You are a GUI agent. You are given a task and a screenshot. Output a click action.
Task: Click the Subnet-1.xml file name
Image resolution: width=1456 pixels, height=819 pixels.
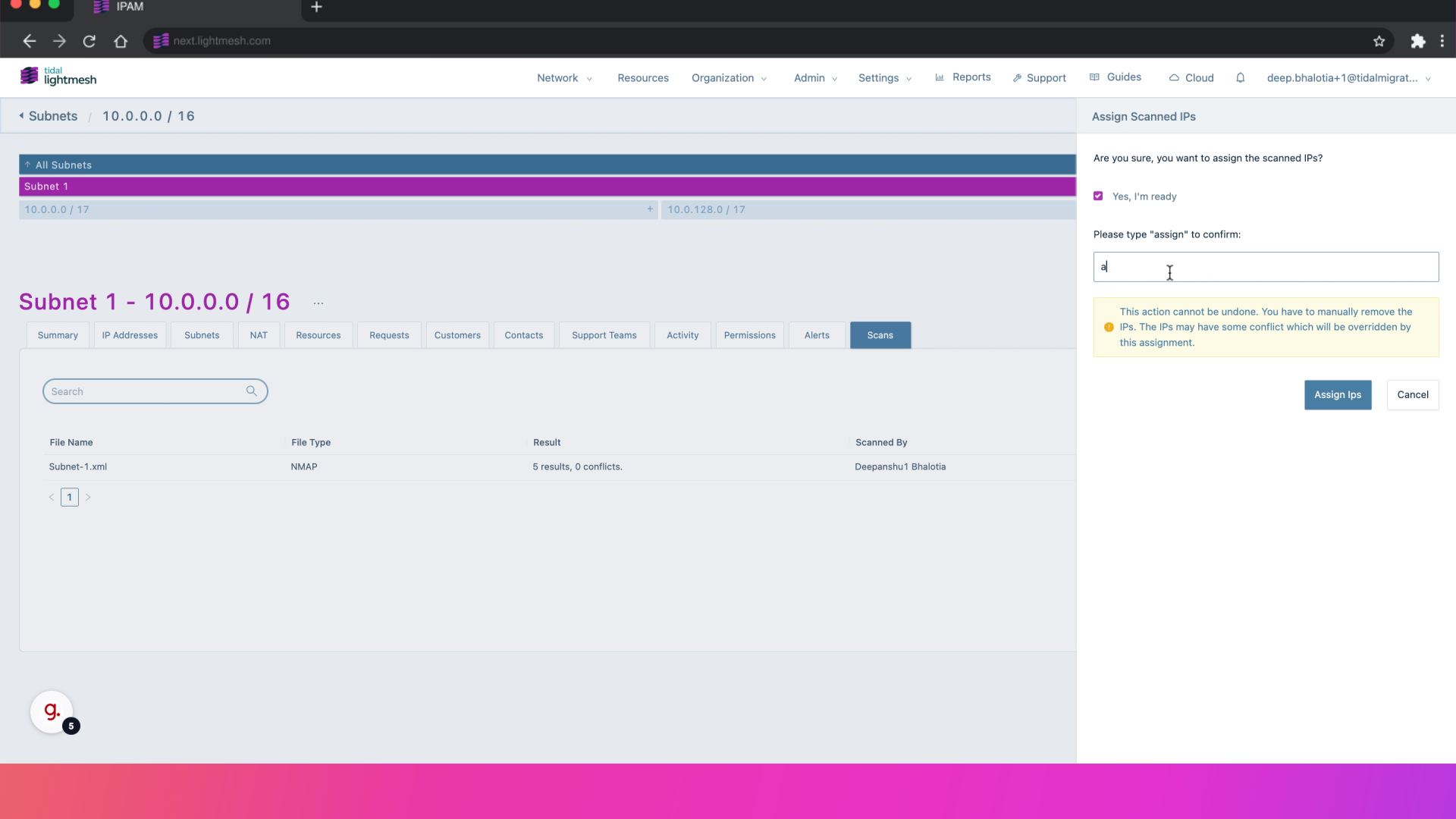(x=78, y=466)
